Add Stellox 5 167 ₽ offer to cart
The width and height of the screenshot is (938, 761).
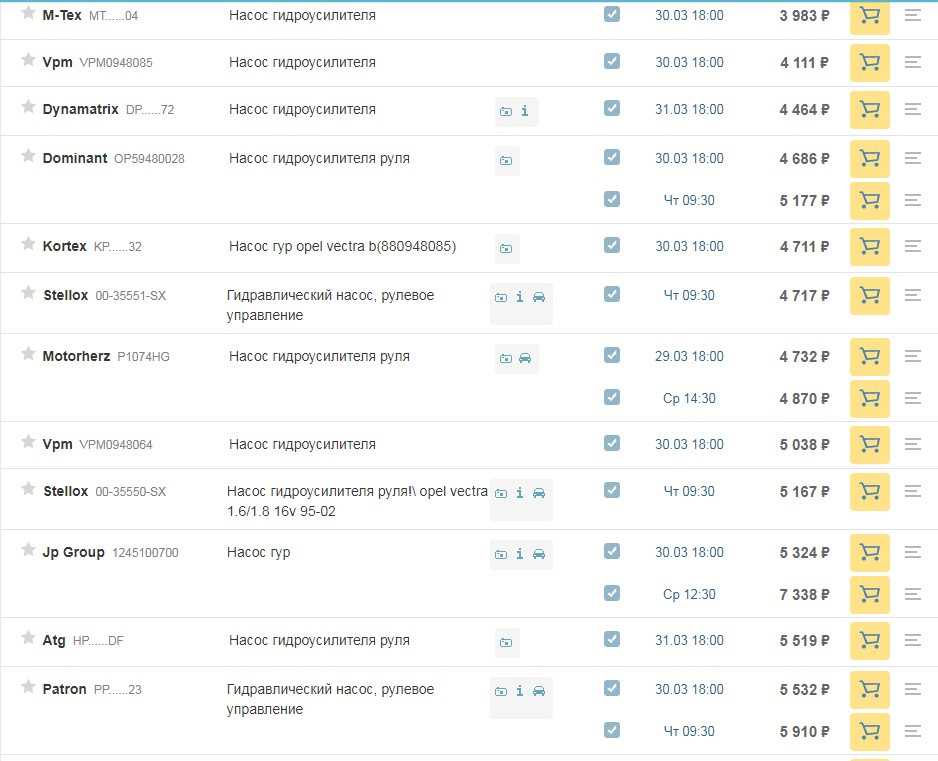(x=869, y=492)
